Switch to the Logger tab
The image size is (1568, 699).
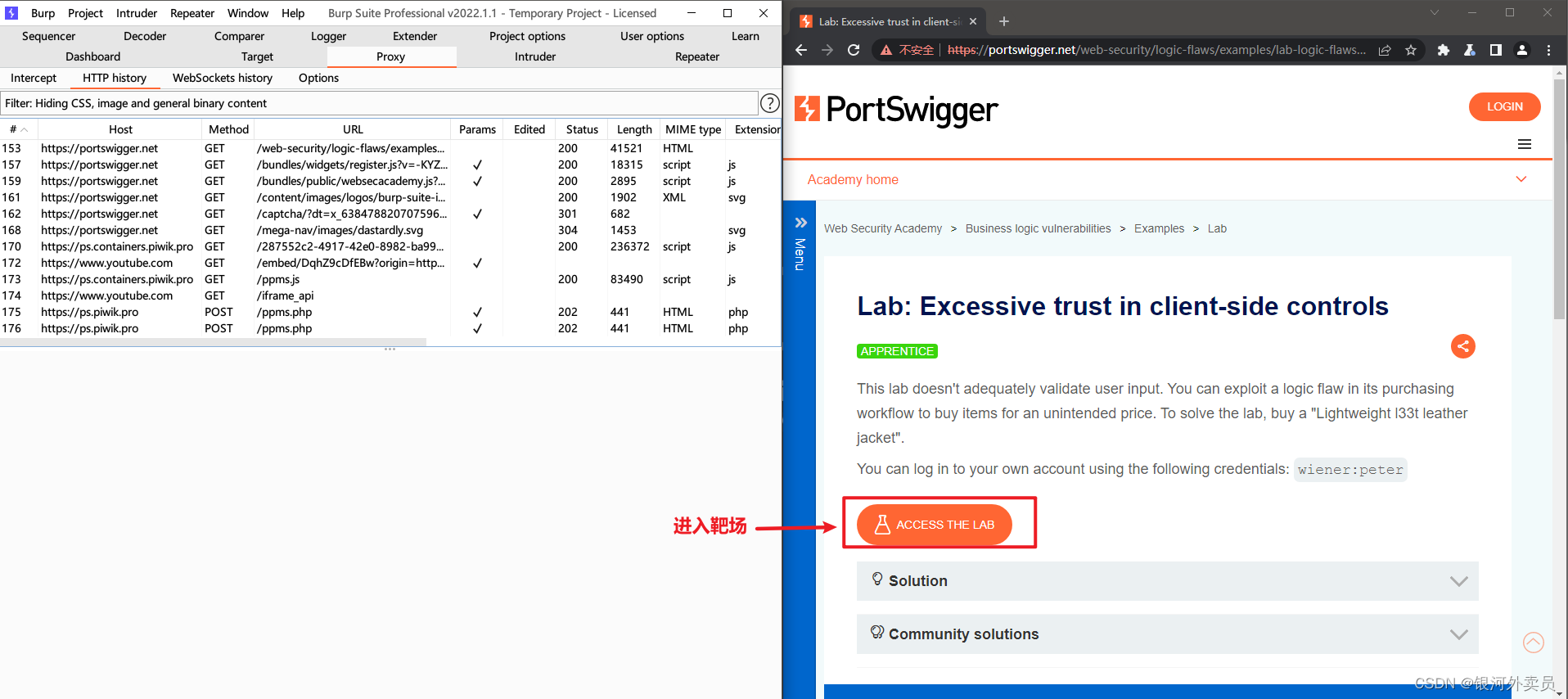point(328,36)
